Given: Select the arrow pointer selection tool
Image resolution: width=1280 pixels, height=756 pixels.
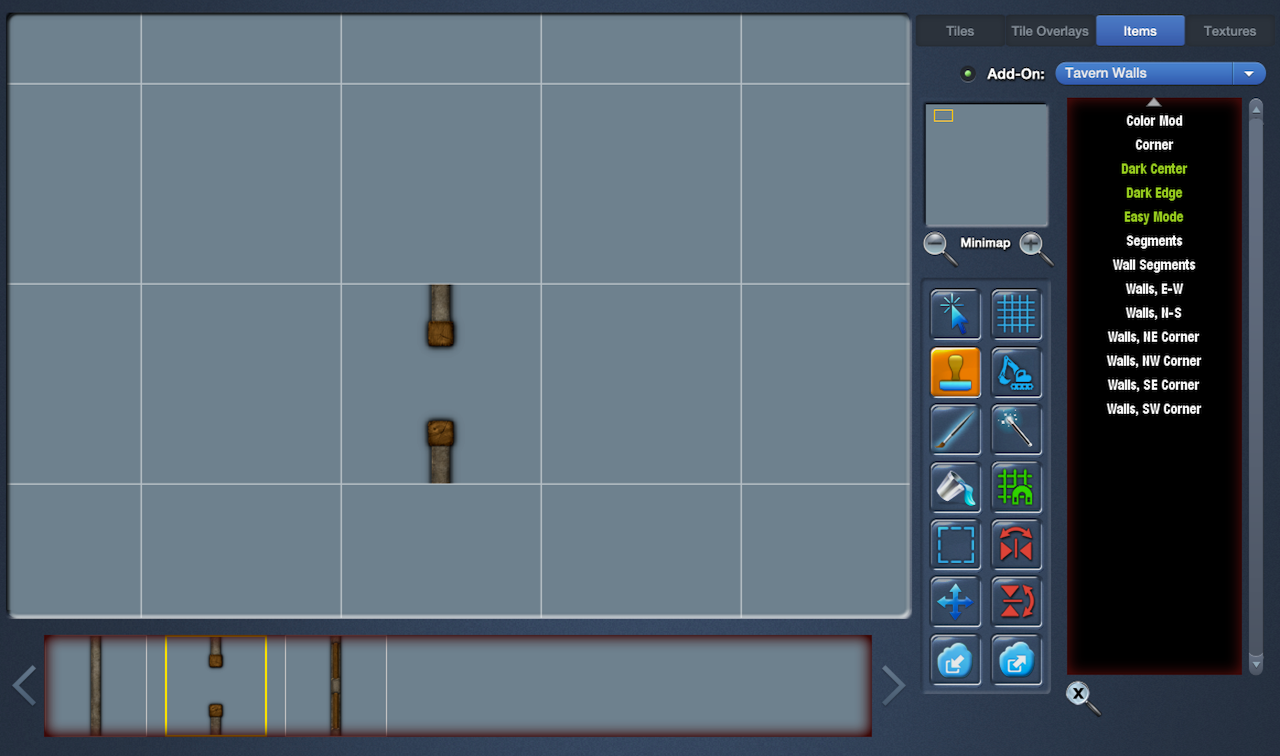Looking at the screenshot, I should [955, 315].
